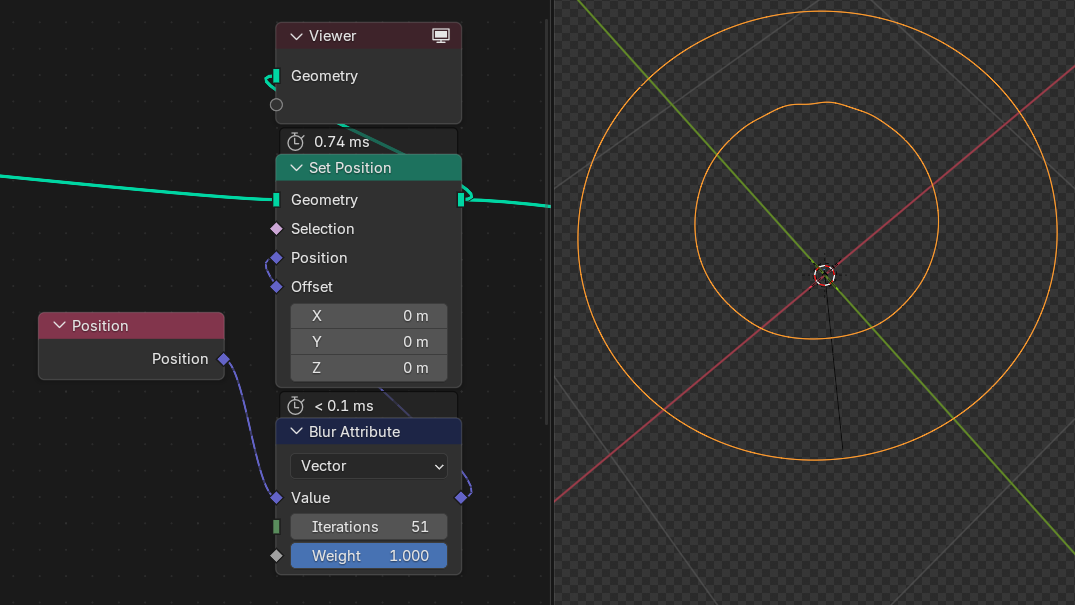Click the clock icon beside < 0.1 ms
The height and width of the screenshot is (605, 1075).
295,405
